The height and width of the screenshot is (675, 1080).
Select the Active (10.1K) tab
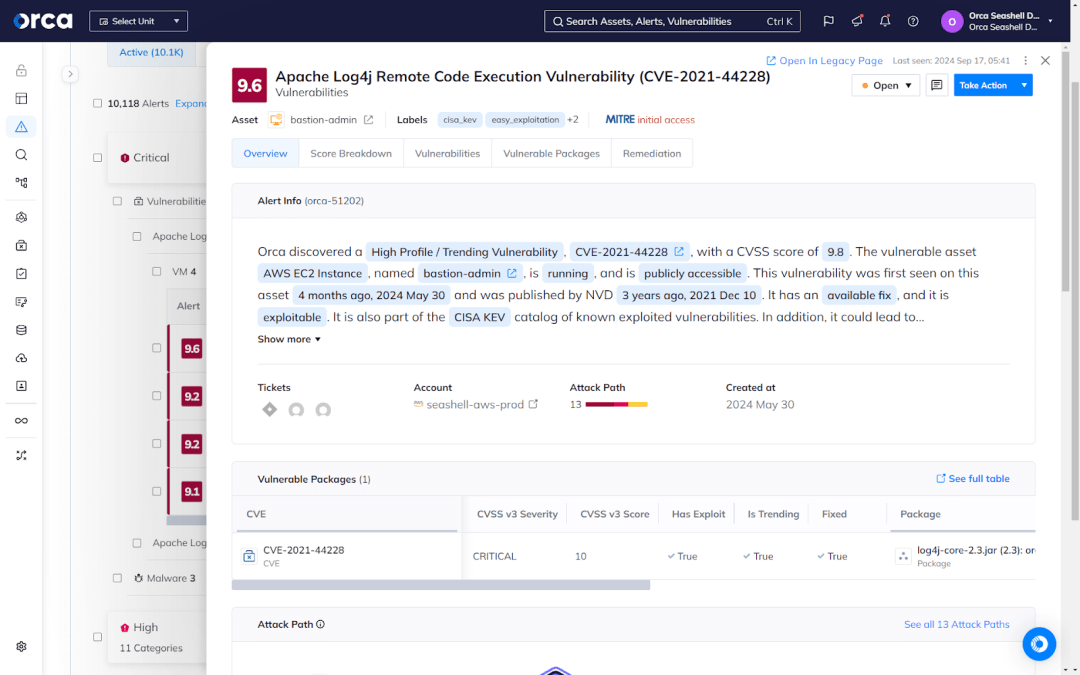(152, 52)
